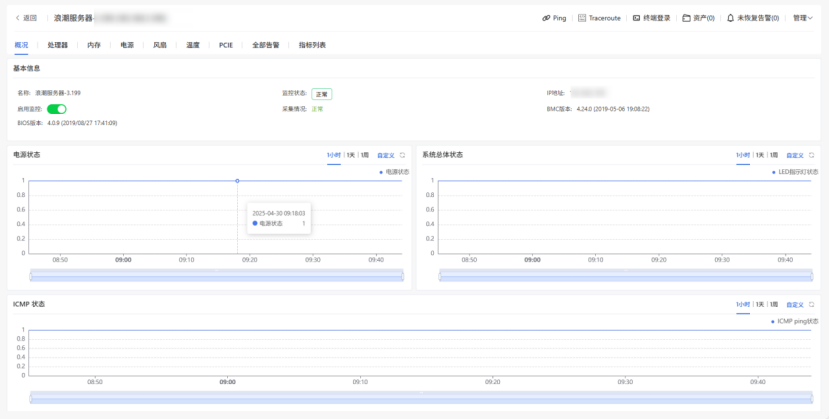Viewport: 830px width, 419px height.
Task: Toggle ICMP ping状态 legend series
Action: tap(795, 321)
